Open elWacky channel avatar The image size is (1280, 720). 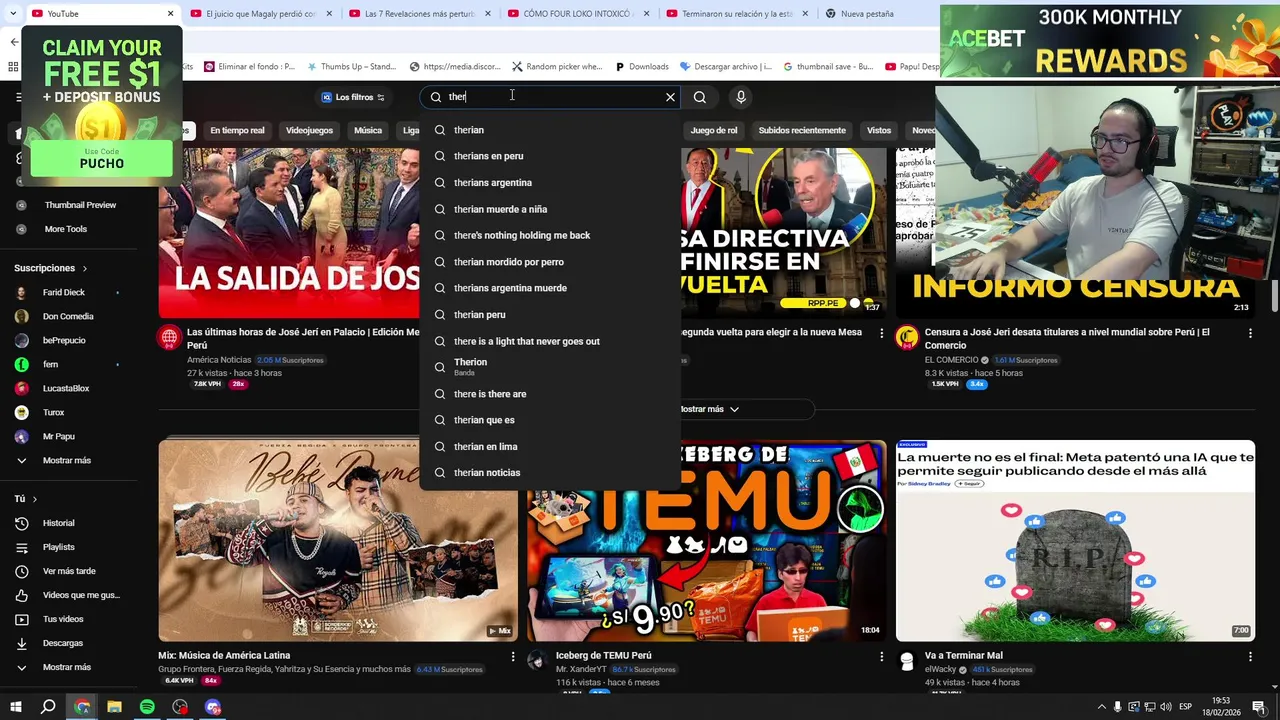(x=907, y=660)
